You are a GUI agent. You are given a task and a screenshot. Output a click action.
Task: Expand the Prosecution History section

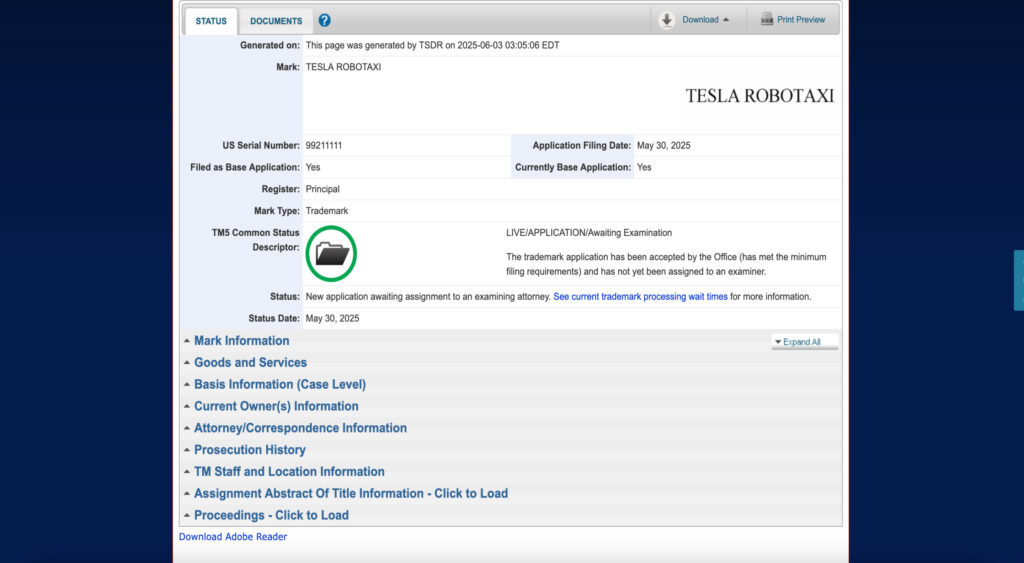click(x=249, y=449)
